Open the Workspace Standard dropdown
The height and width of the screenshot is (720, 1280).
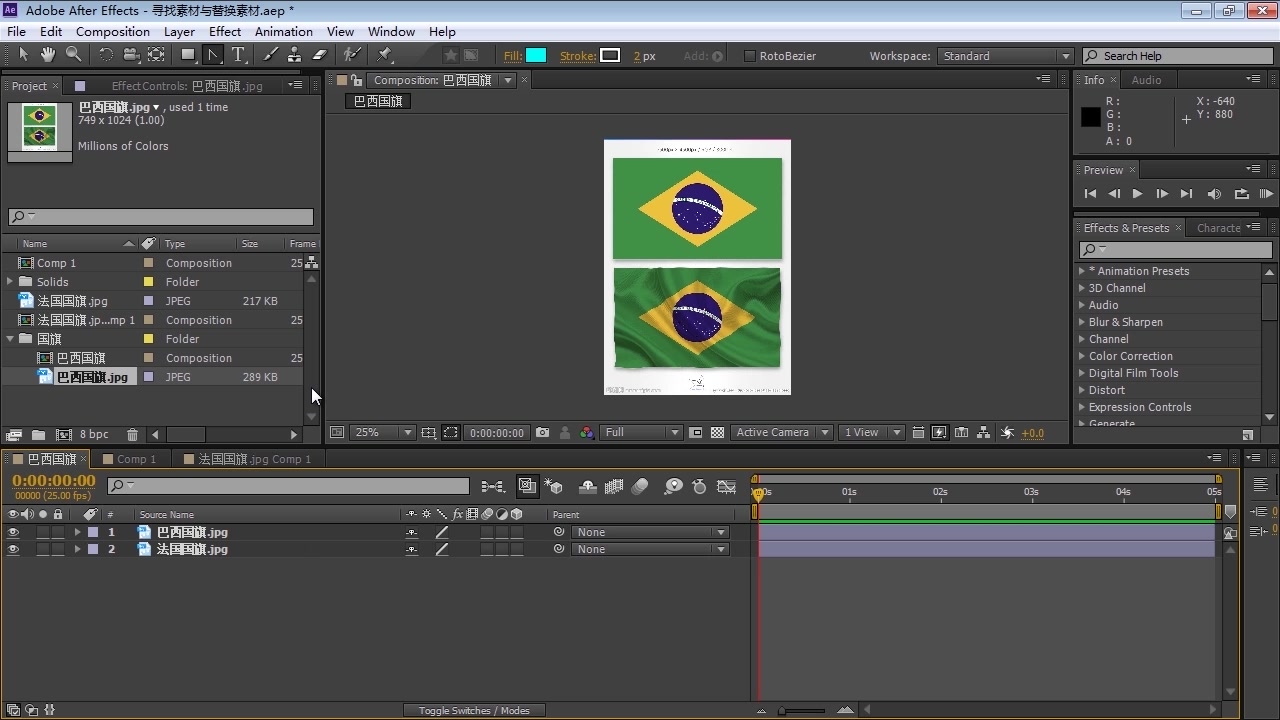pos(1006,56)
